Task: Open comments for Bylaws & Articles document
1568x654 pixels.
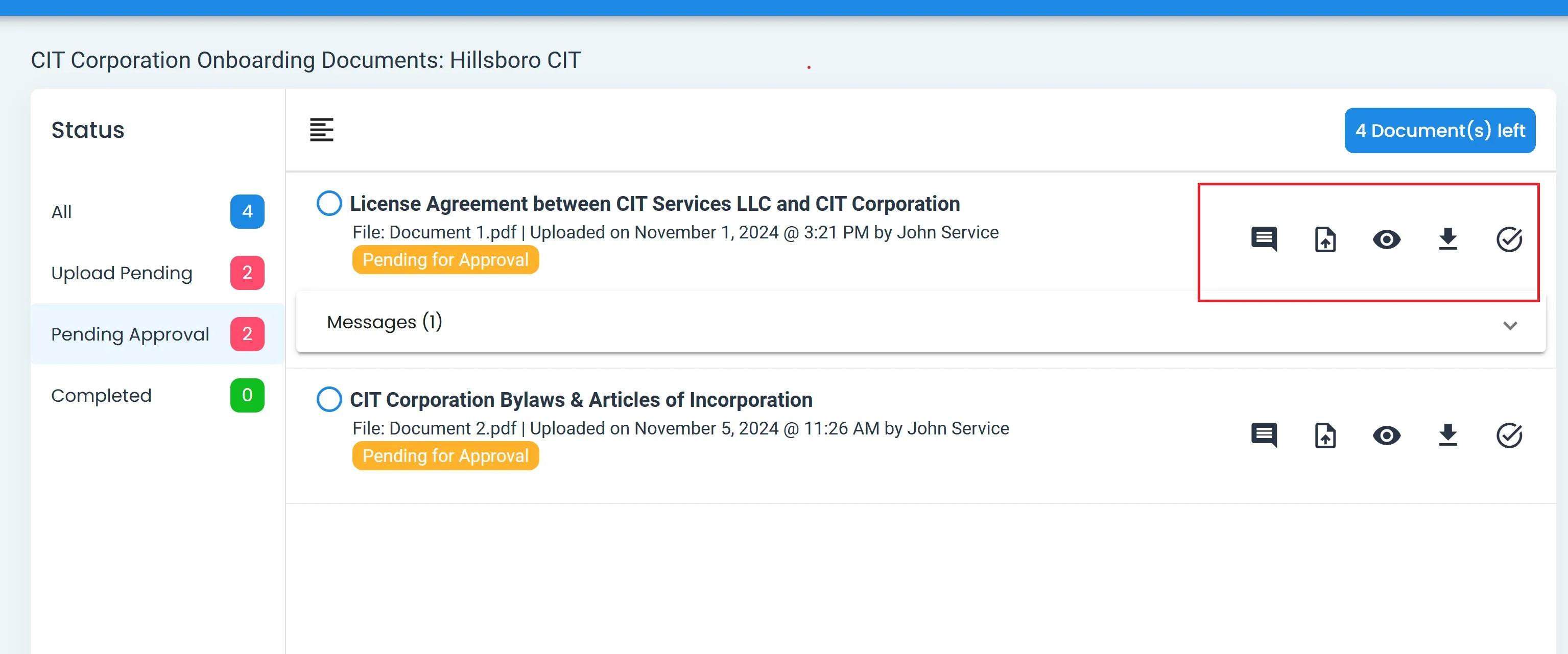Action: click(x=1264, y=435)
